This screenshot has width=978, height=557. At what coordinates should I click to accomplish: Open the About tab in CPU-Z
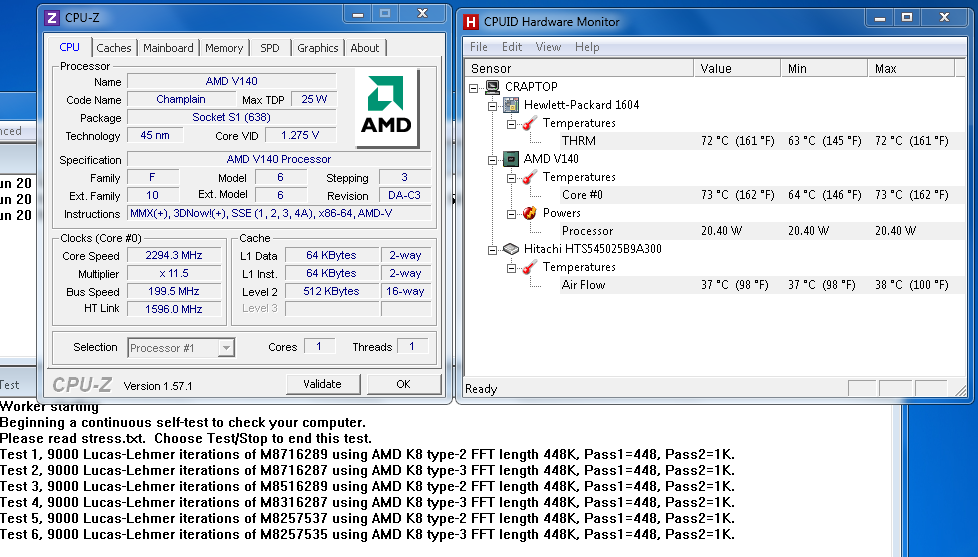click(x=365, y=48)
